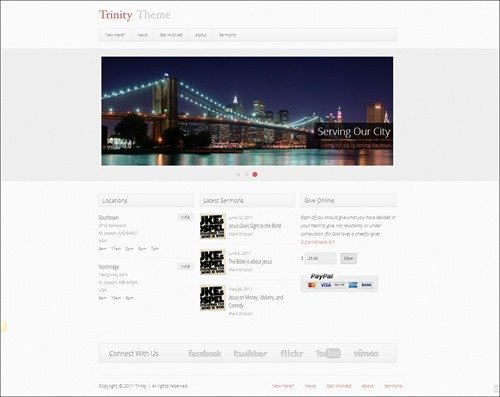Open Info for Southtown location
The width and height of the screenshot is (500, 397).
point(185,217)
